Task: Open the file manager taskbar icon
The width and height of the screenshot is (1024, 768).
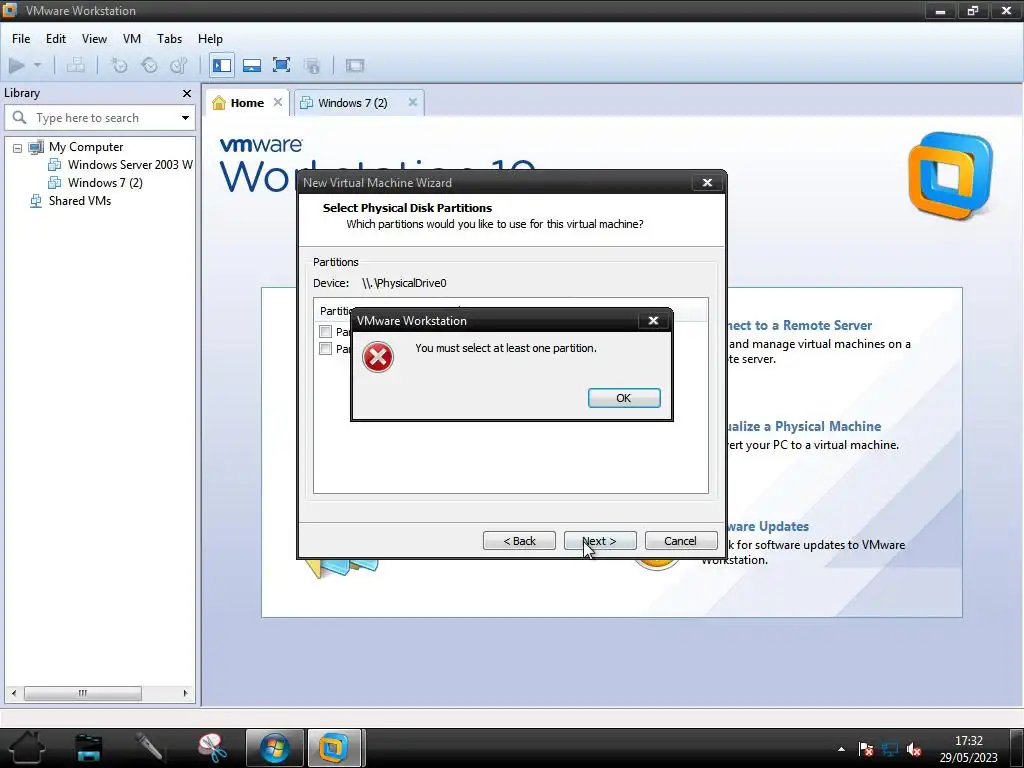Action: [89, 748]
